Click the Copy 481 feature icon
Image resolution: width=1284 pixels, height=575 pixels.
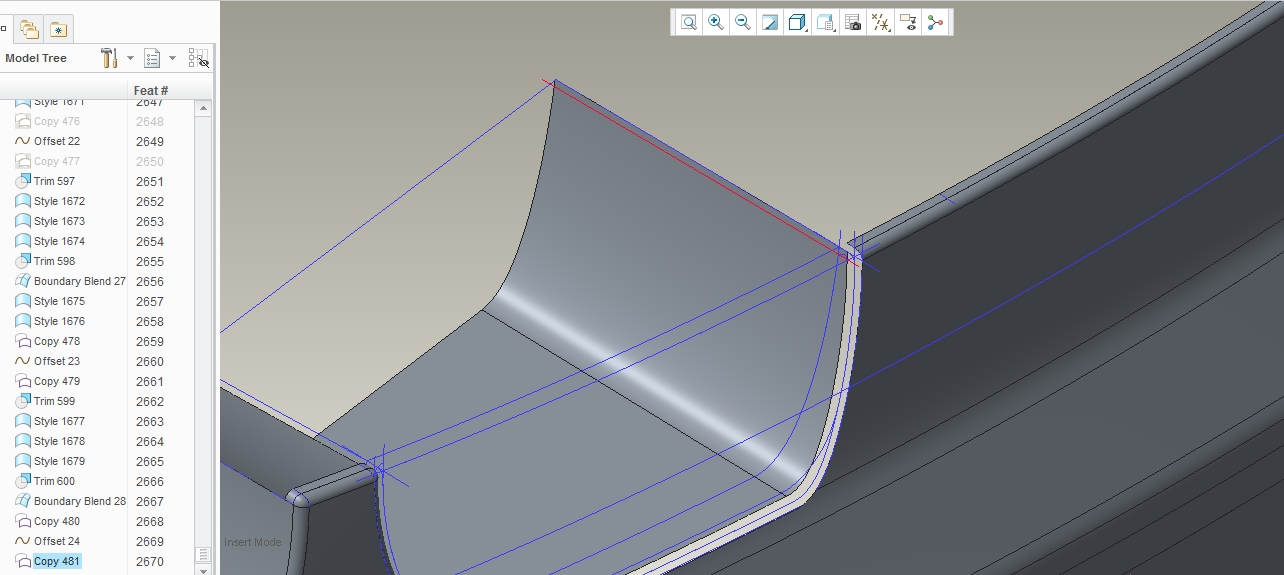pyautogui.click(x=23, y=561)
